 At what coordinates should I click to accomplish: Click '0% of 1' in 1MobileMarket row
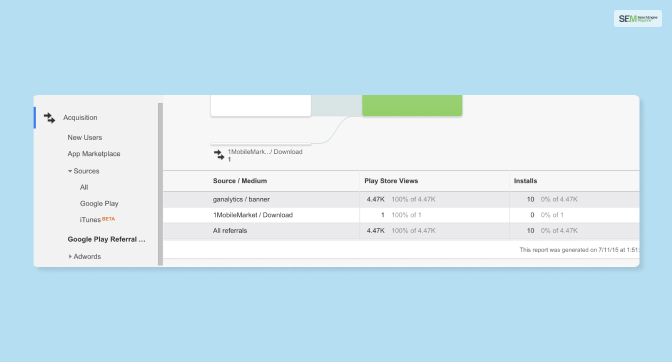tap(552, 215)
